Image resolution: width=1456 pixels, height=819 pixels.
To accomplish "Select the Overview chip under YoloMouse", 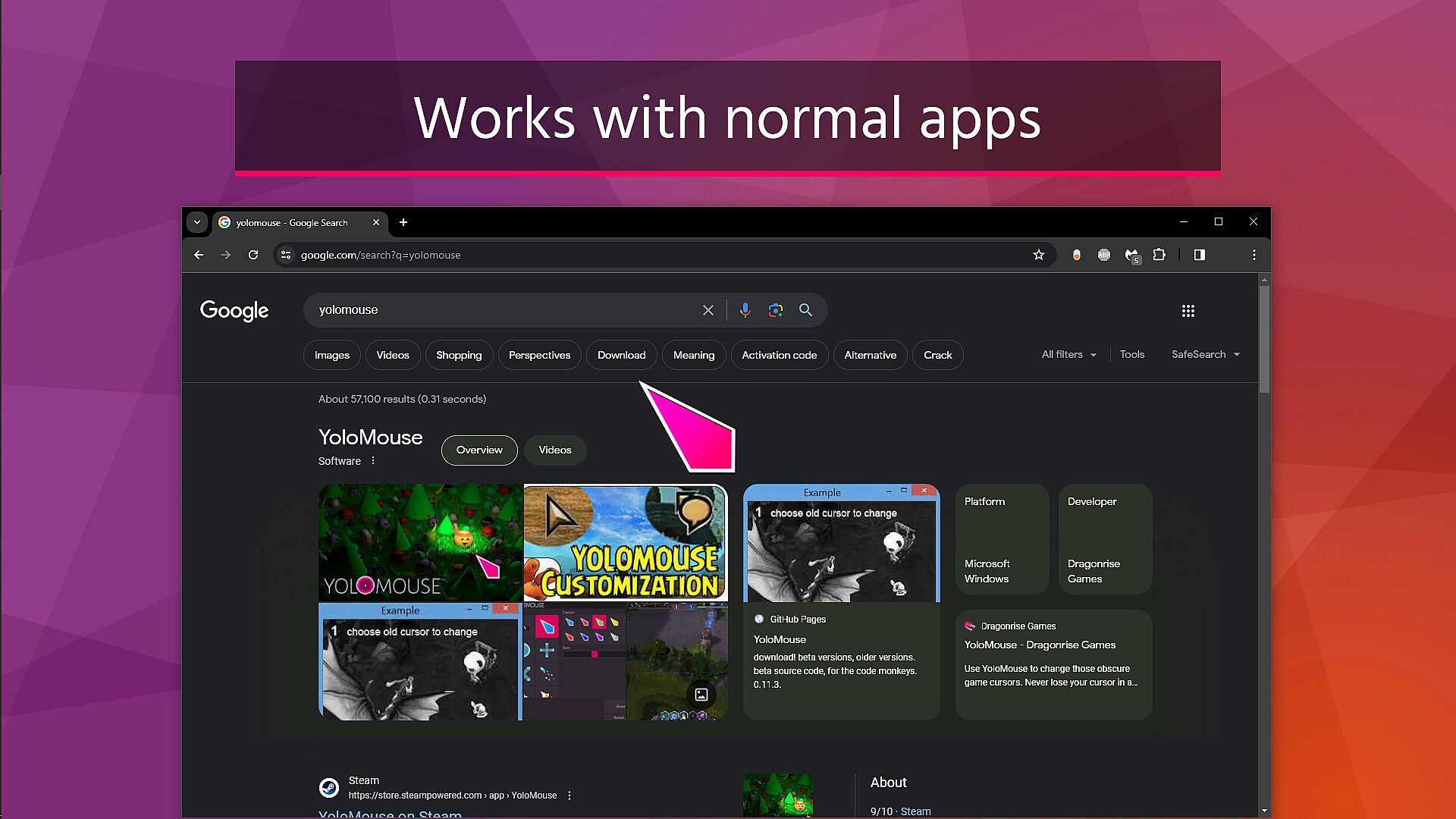I will [479, 450].
